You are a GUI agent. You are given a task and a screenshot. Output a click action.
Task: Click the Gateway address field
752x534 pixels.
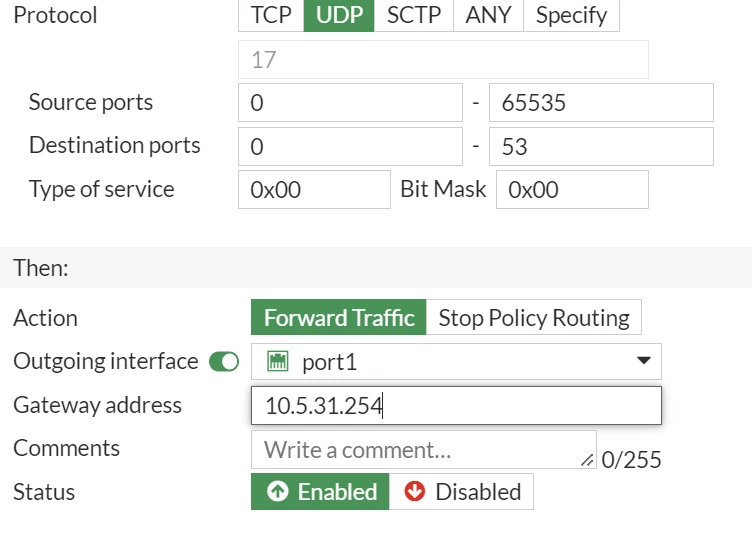456,405
